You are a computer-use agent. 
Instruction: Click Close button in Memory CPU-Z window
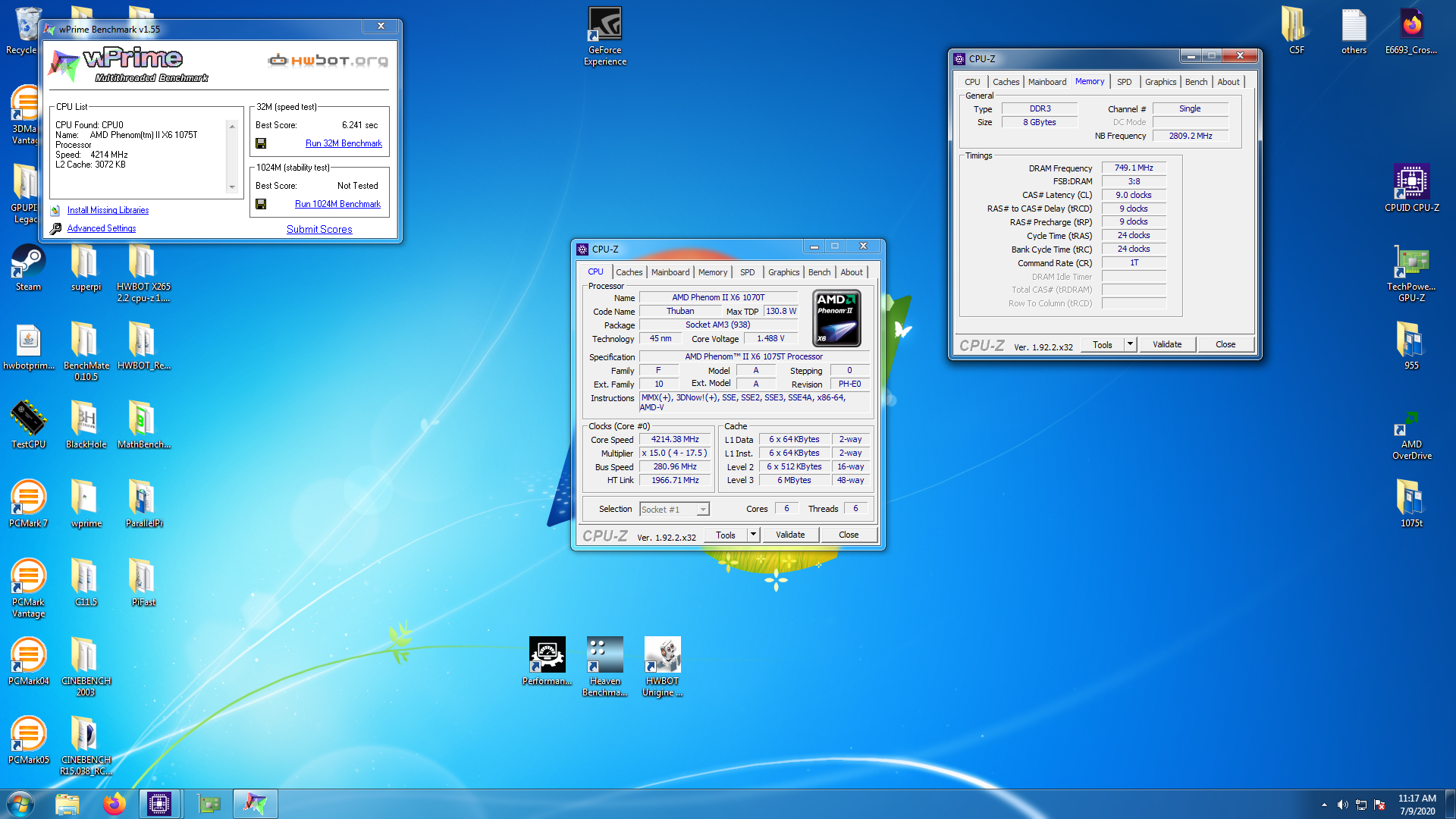pyautogui.click(x=1225, y=344)
